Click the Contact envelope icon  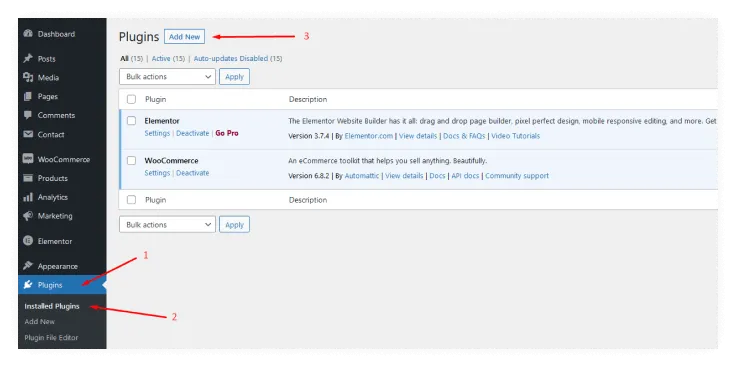coord(28,134)
